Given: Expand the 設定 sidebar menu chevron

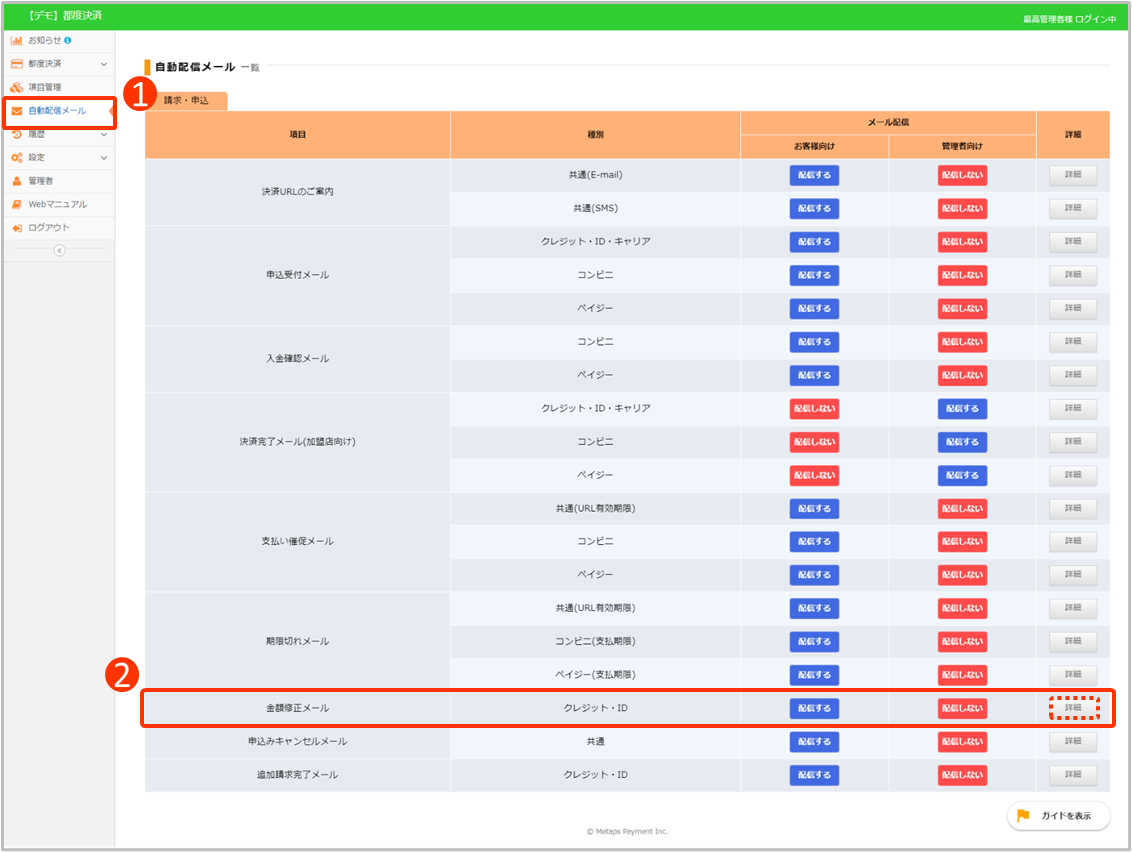Looking at the screenshot, I should 104,158.
